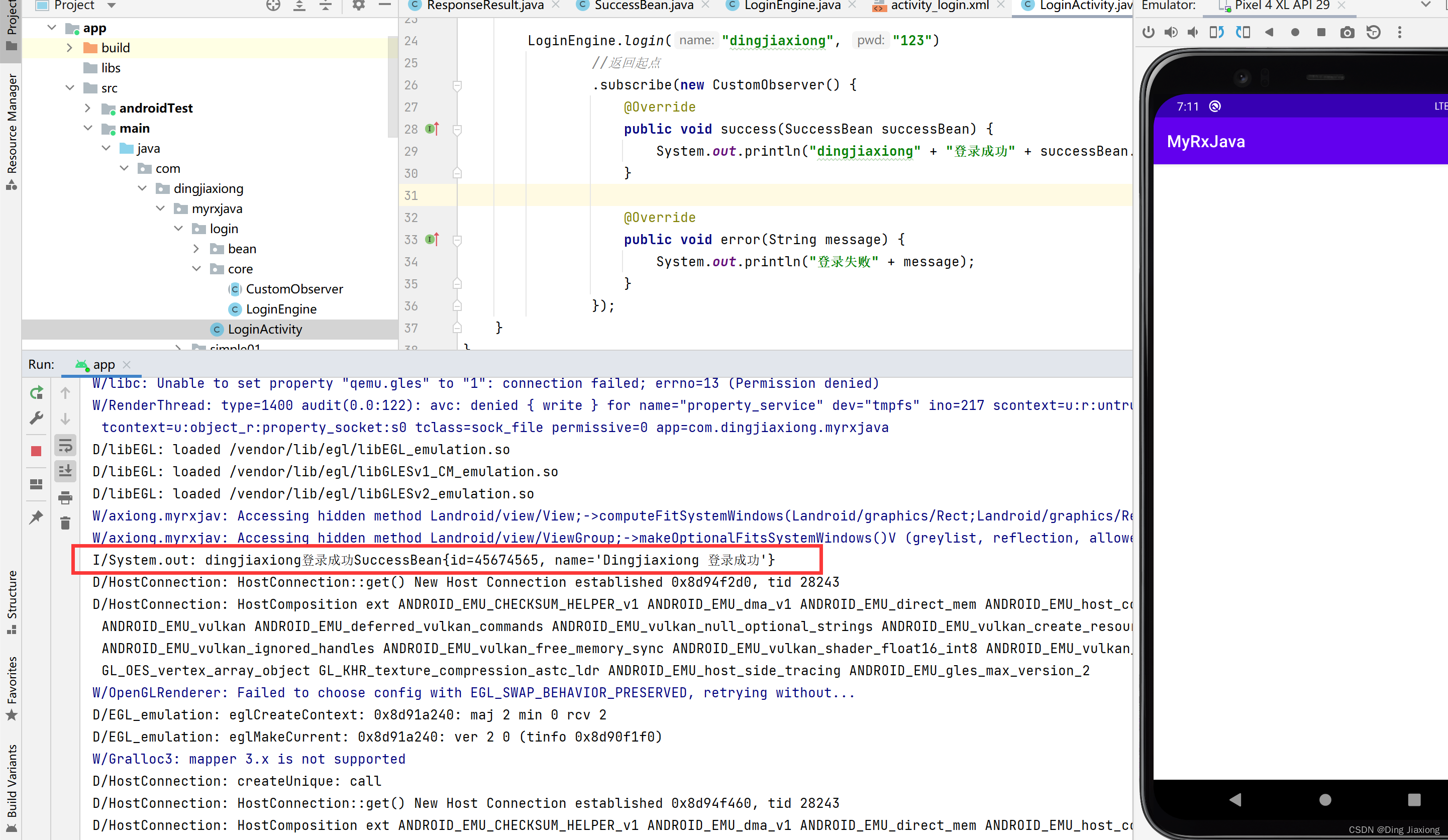
Task: Raise emulator volume
Action: click(x=1171, y=32)
